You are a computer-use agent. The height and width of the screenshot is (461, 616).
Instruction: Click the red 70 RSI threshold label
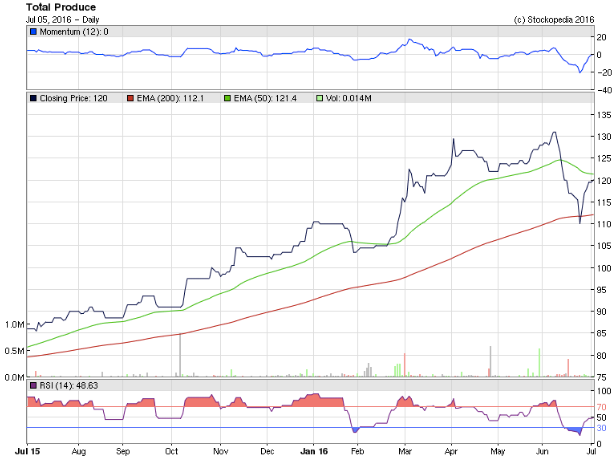601,407
